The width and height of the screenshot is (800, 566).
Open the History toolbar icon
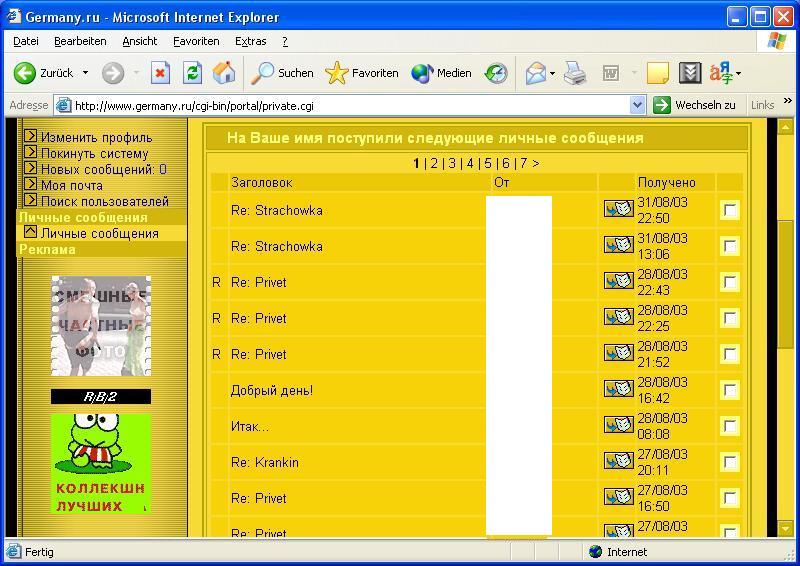coord(496,73)
